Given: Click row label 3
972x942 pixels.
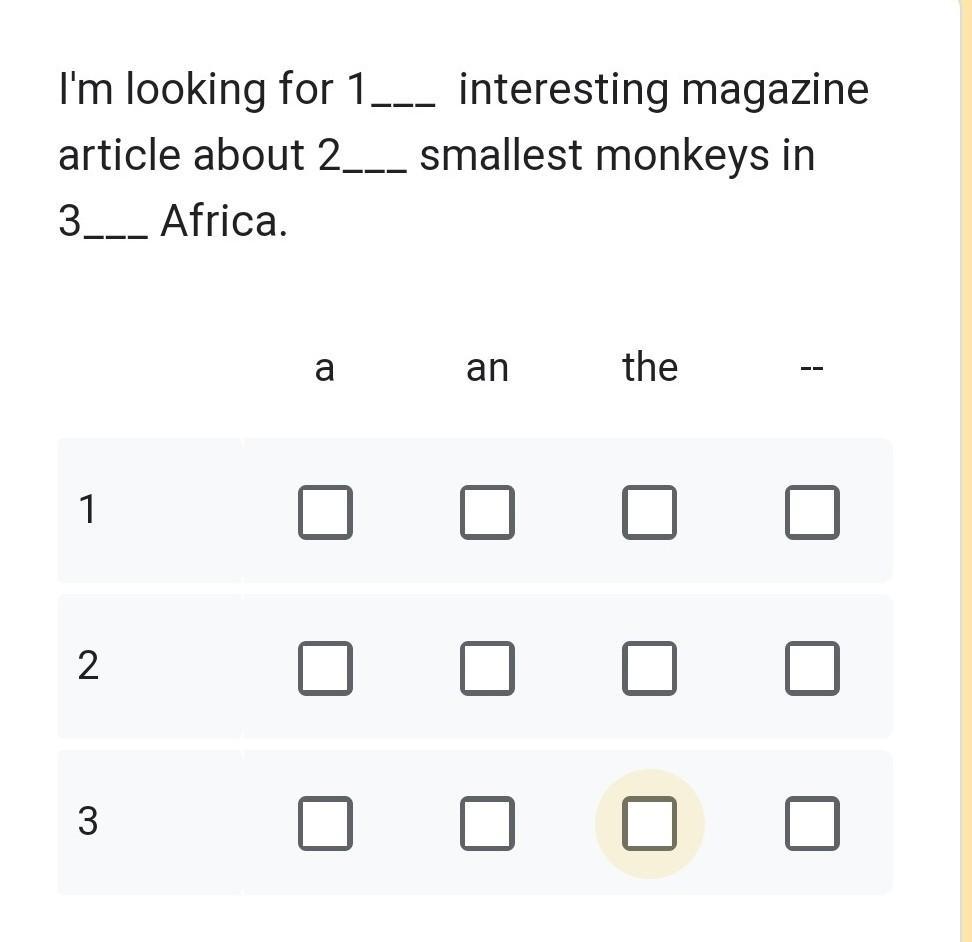Looking at the screenshot, I should pyautogui.click(x=88, y=821).
